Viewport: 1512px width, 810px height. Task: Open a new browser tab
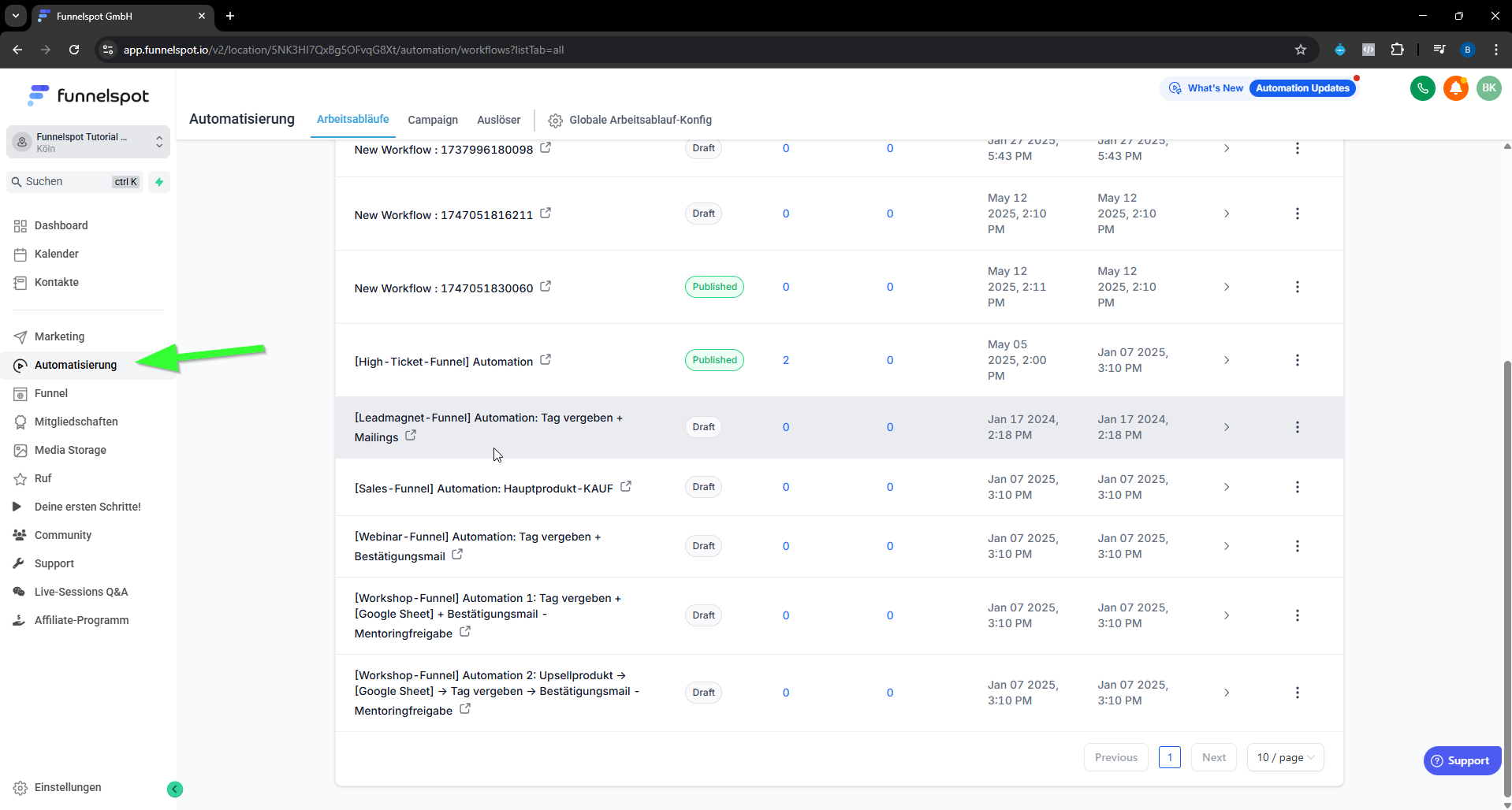(230, 16)
